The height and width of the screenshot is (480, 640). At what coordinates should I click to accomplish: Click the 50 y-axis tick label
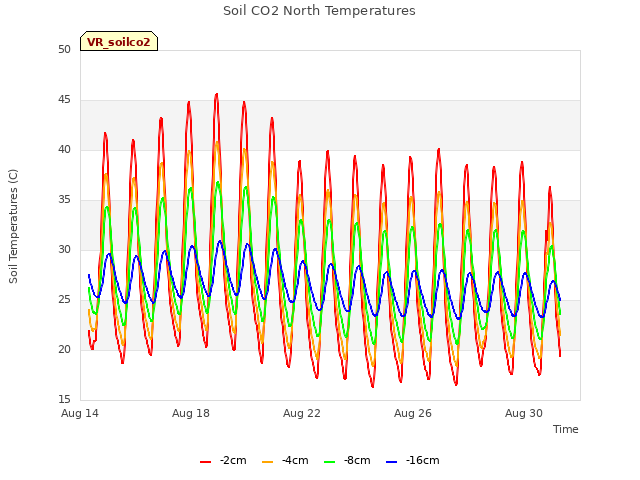[64, 49]
